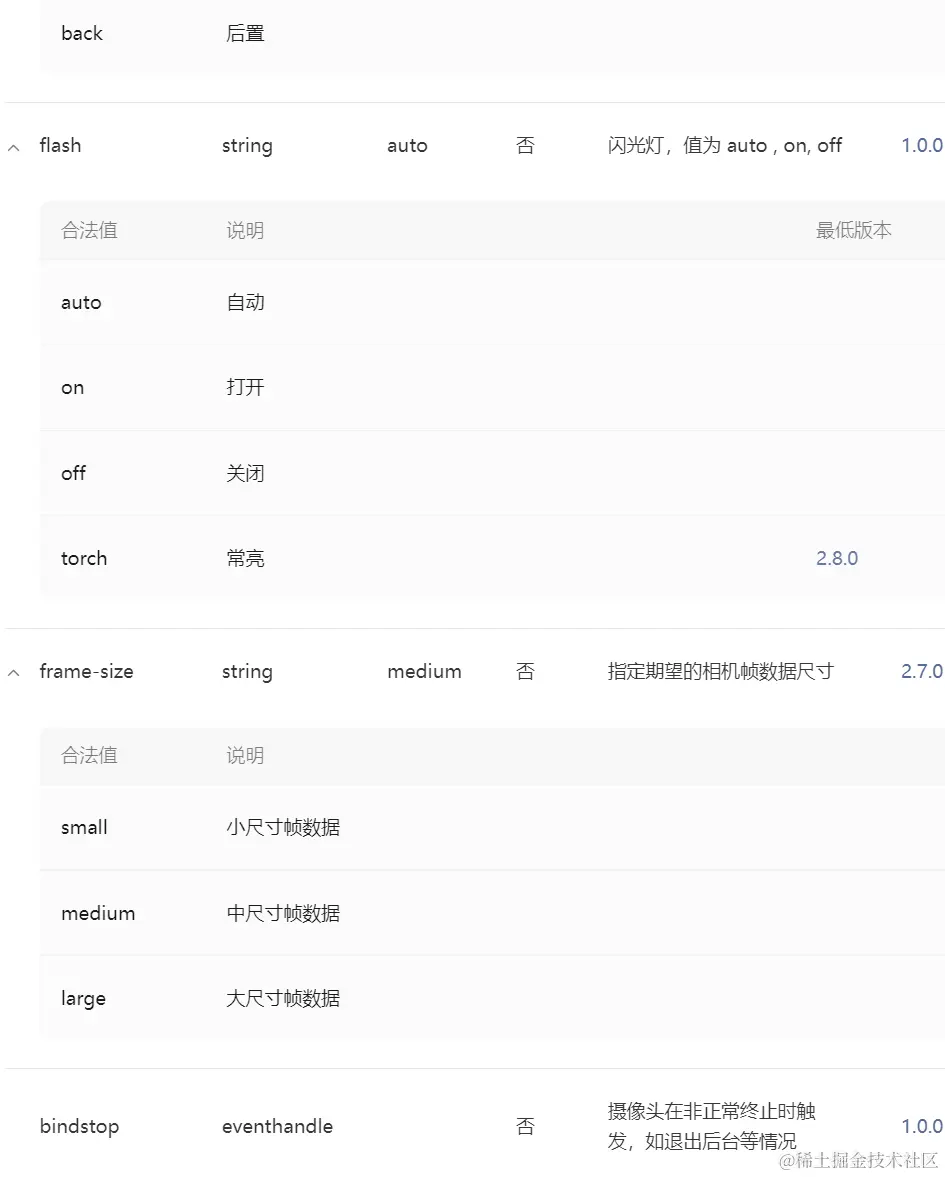The width and height of the screenshot is (945, 1177).
Task: Select the 'large' legal value cell
Action: pyautogui.click(x=83, y=999)
